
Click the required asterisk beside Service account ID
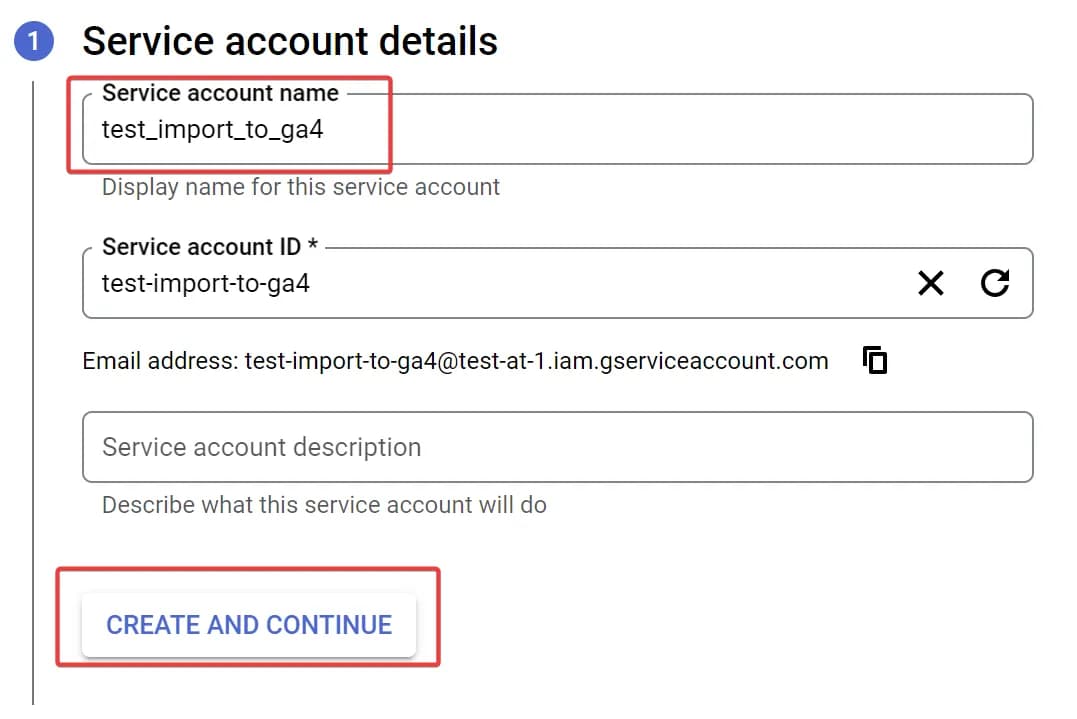coord(313,244)
